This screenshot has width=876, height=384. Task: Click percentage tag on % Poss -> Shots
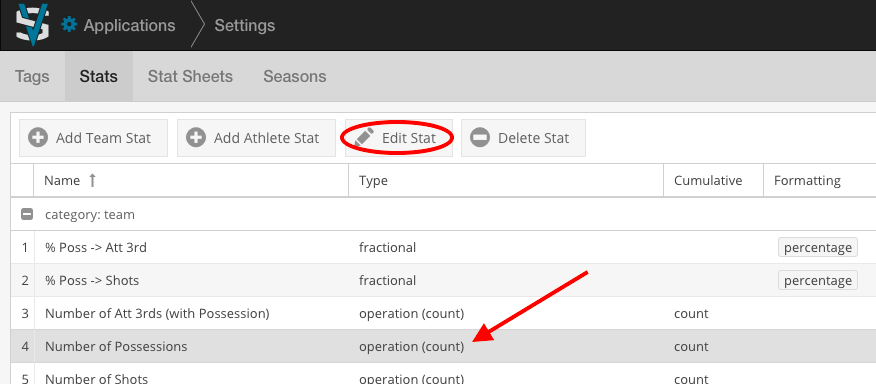click(817, 280)
